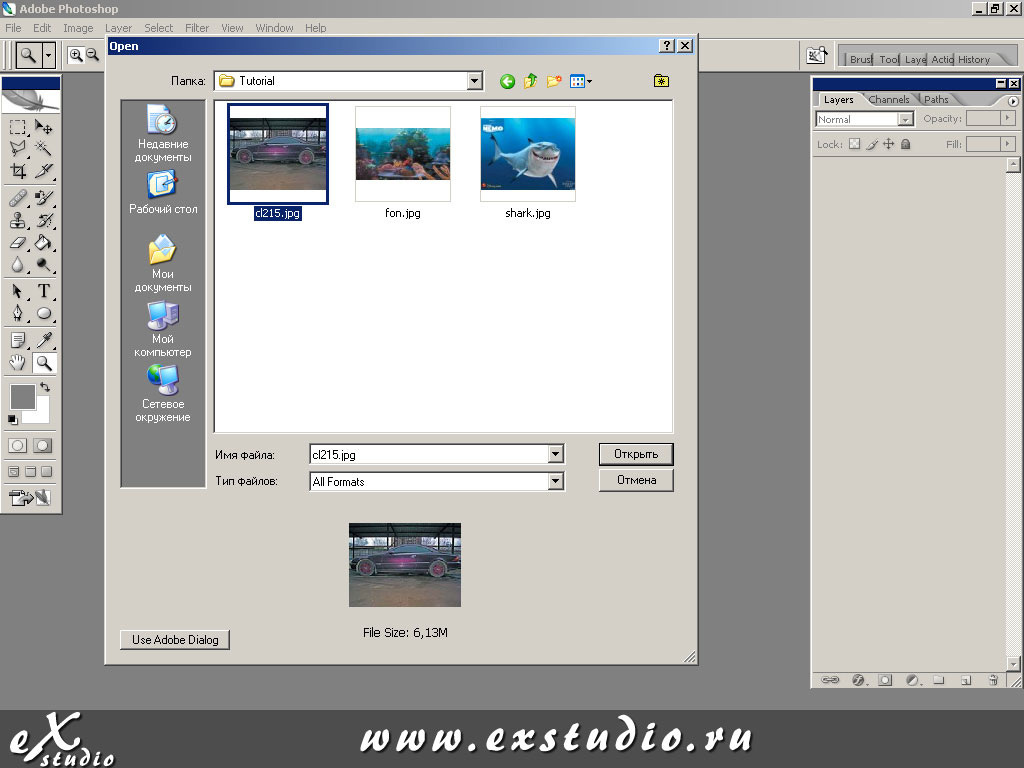Select the Path Selection arrow tool
The image size is (1024, 768).
(18, 291)
